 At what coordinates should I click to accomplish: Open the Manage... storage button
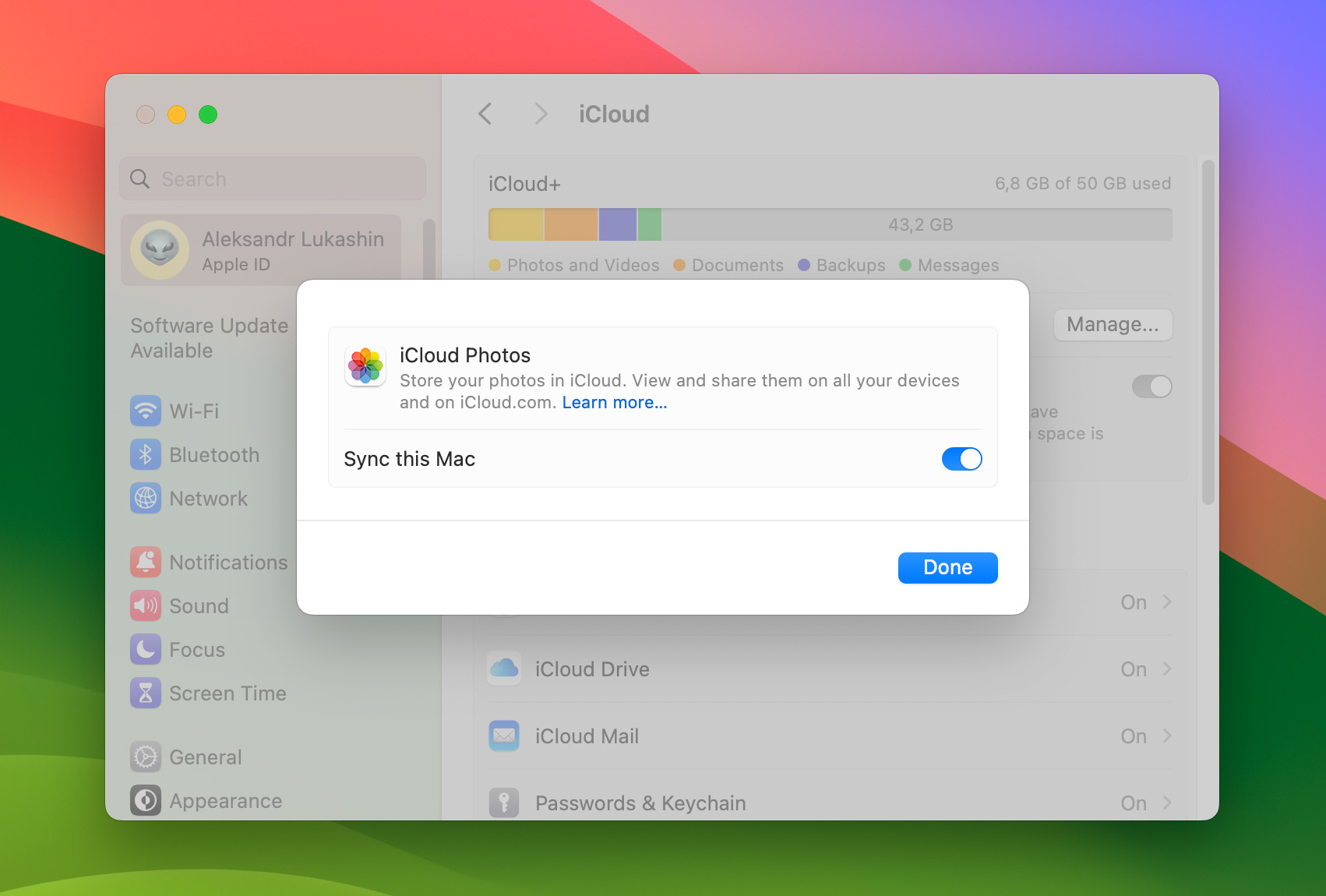tap(1113, 325)
